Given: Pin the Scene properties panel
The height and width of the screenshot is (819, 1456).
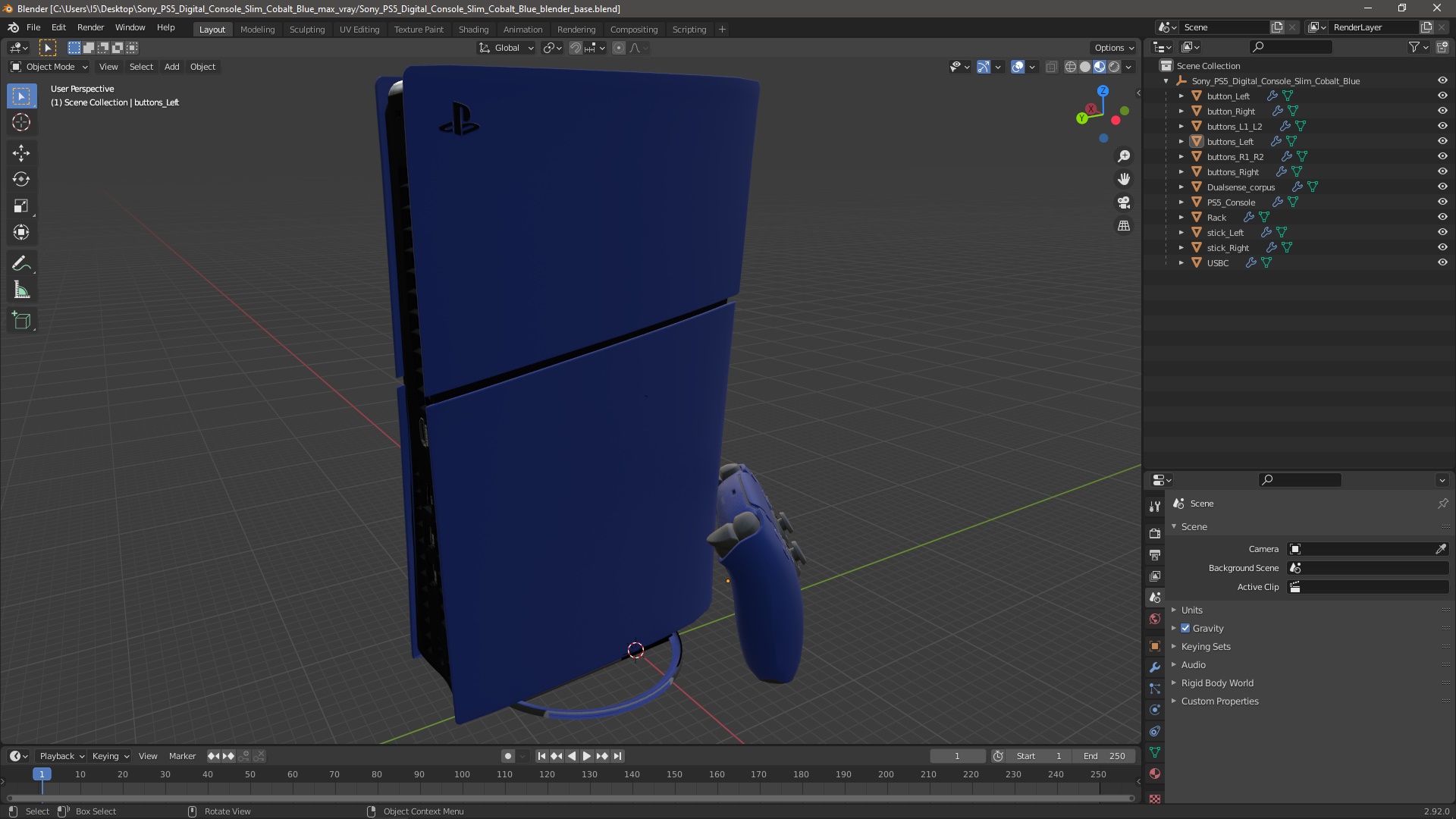Looking at the screenshot, I should (x=1442, y=504).
